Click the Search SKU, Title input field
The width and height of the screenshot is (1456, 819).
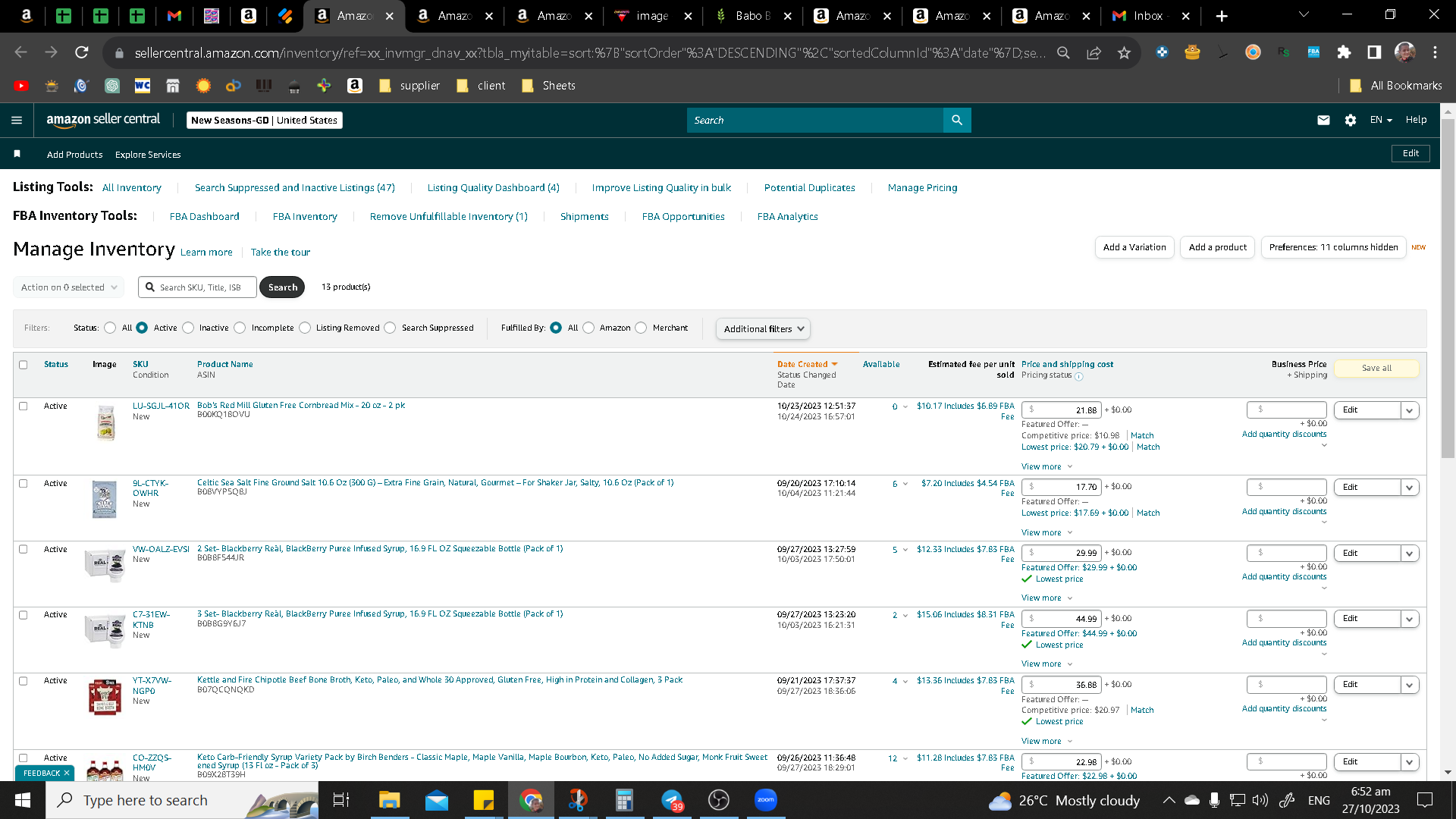(198, 287)
